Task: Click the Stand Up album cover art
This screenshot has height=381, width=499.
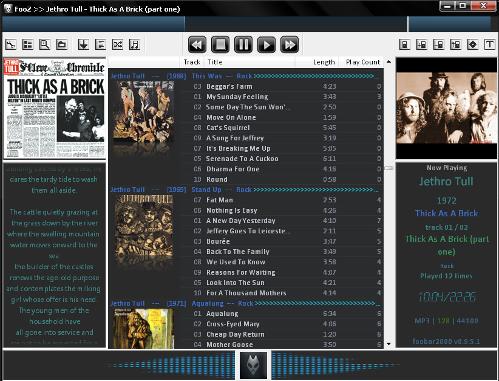Action: point(144,227)
